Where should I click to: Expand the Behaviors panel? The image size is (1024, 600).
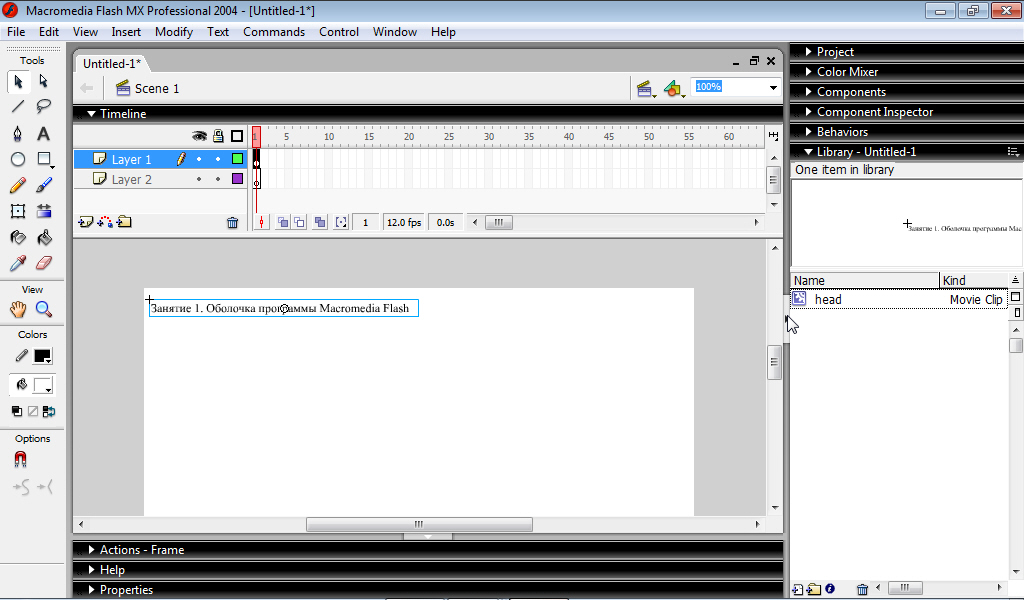point(808,132)
